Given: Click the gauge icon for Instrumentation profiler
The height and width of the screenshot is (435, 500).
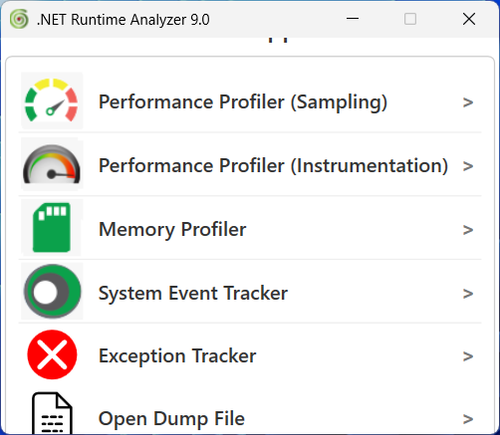Looking at the screenshot, I should (x=52, y=164).
